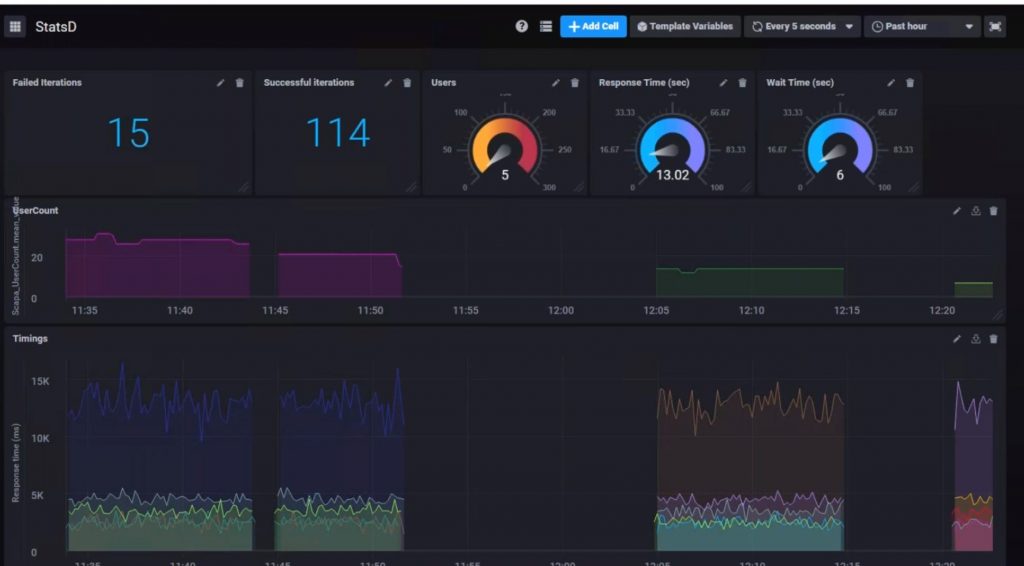Screen dimensions: 1024x566
Task: Delete the Failed Iterations cell
Action: point(240,83)
